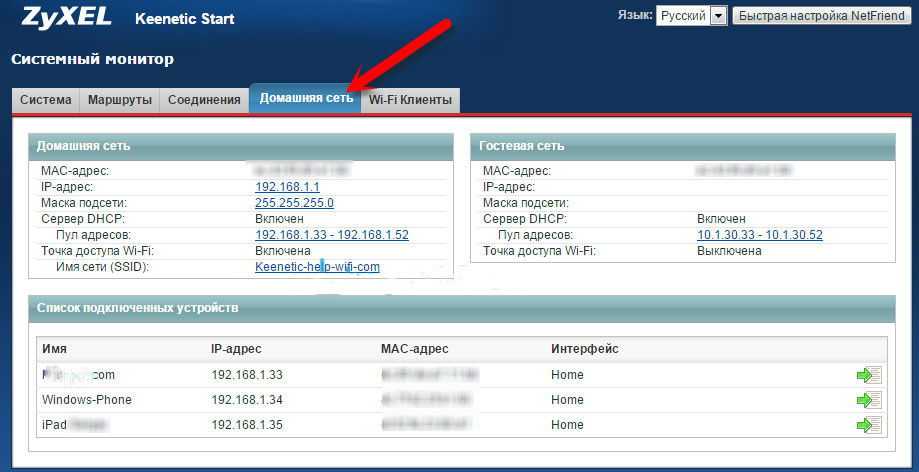This screenshot has height=472, width=919.
Task: Select the Соединения tab
Action: (204, 100)
